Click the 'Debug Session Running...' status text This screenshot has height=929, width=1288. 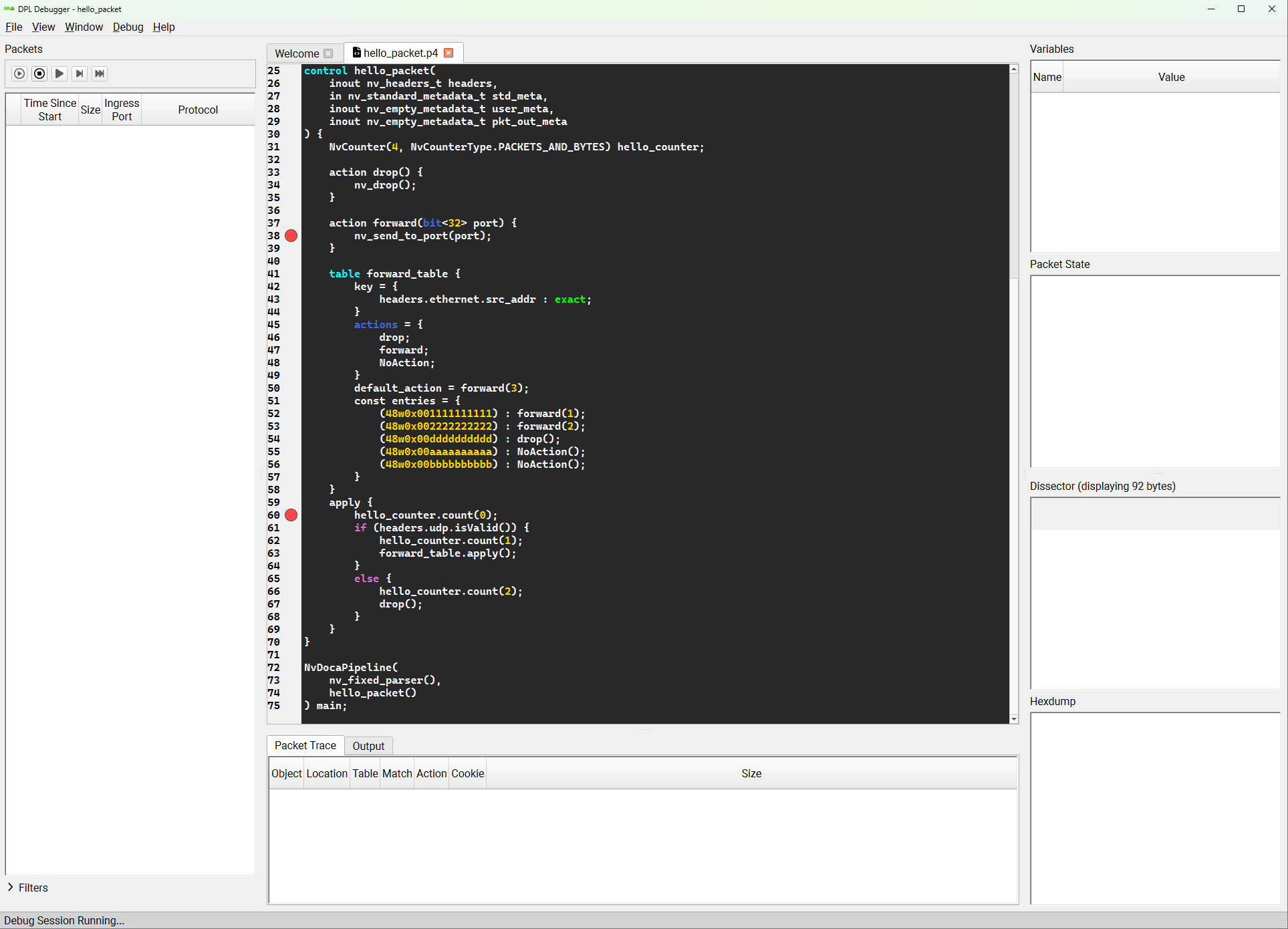coord(64,920)
